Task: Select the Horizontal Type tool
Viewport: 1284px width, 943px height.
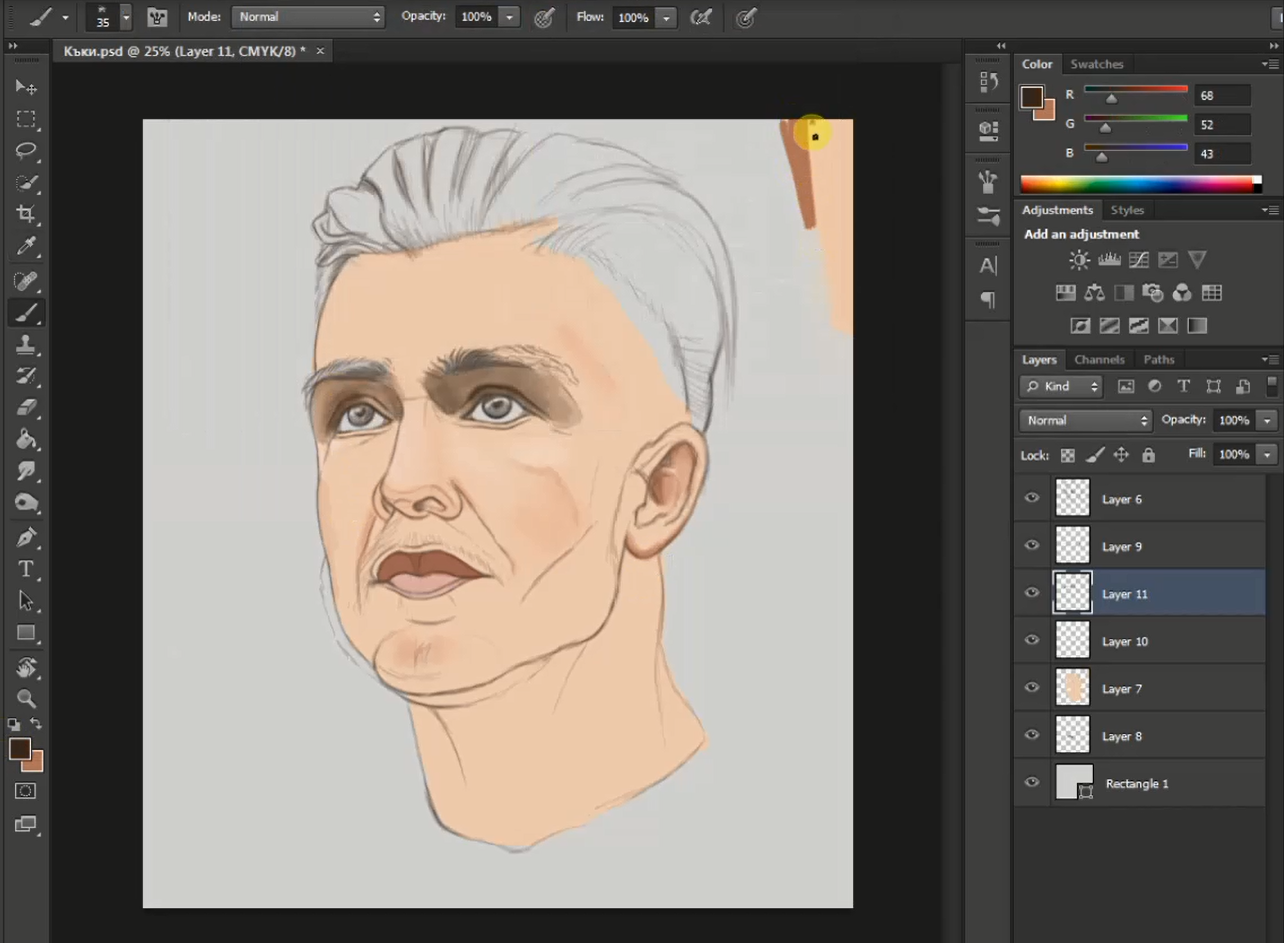Action: pyautogui.click(x=26, y=569)
